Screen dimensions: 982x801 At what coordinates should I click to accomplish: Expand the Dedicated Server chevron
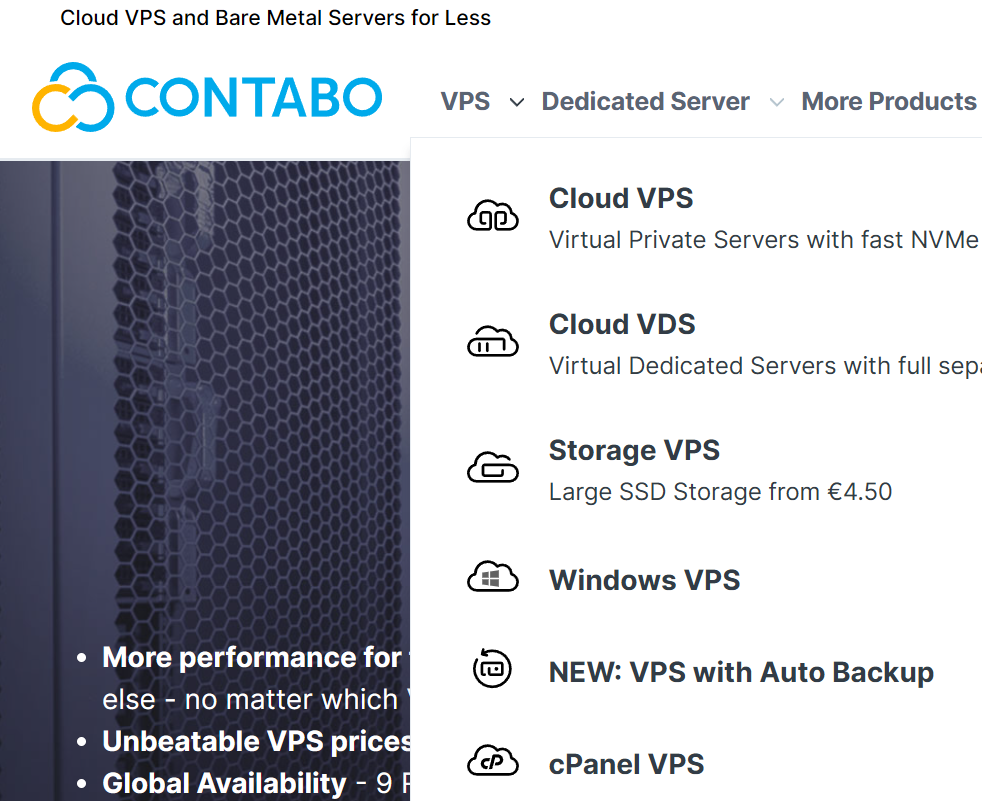click(x=777, y=102)
